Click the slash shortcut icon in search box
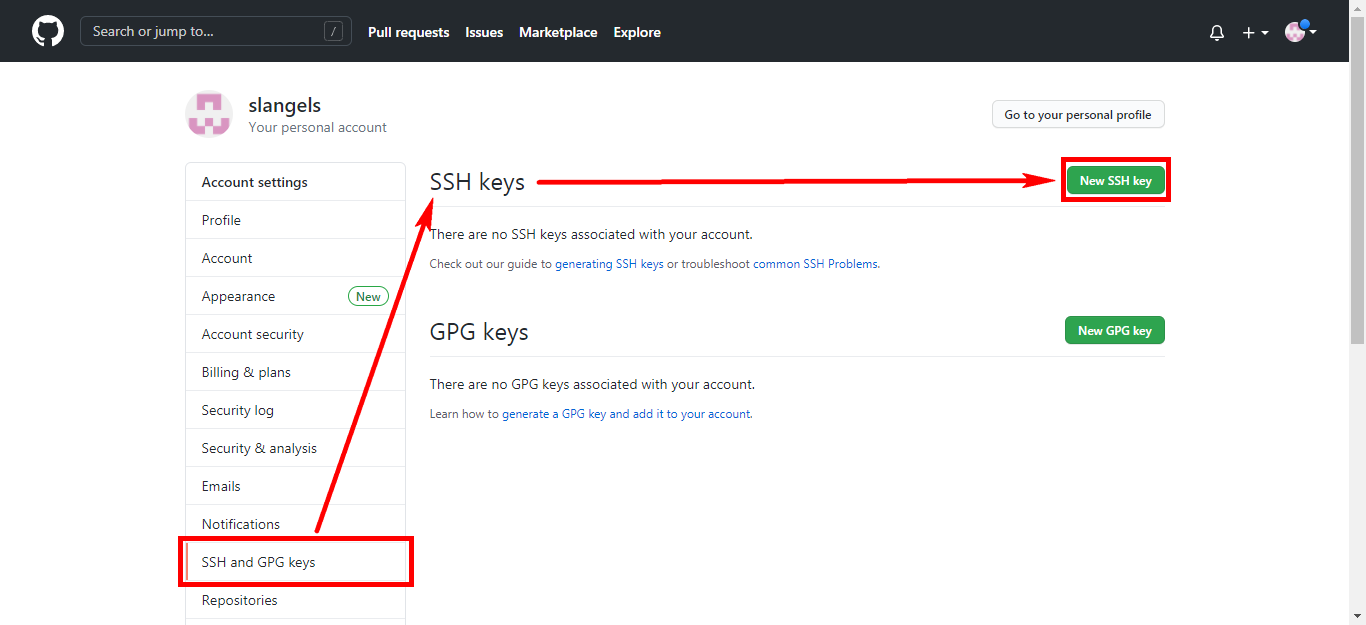The image size is (1366, 625). (x=333, y=31)
